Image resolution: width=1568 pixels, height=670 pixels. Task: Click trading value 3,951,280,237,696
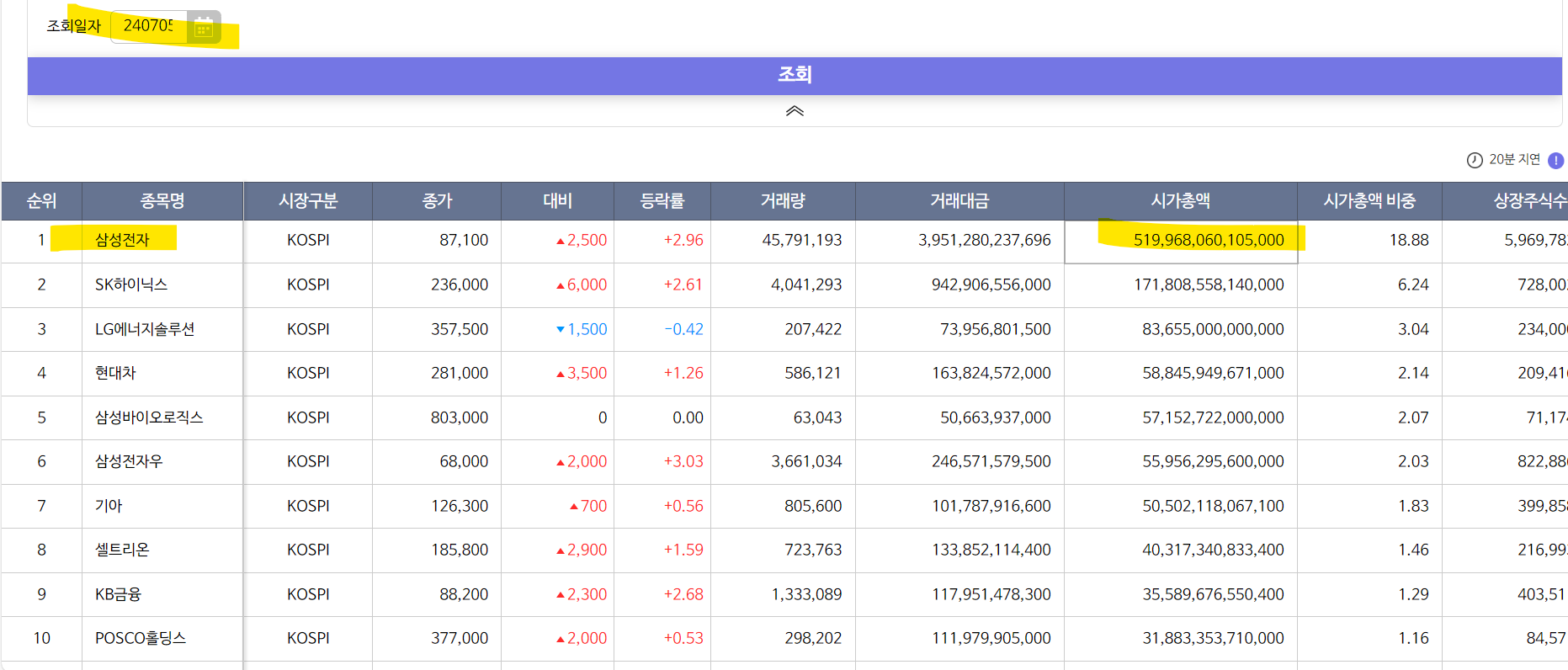[x=985, y=240]
